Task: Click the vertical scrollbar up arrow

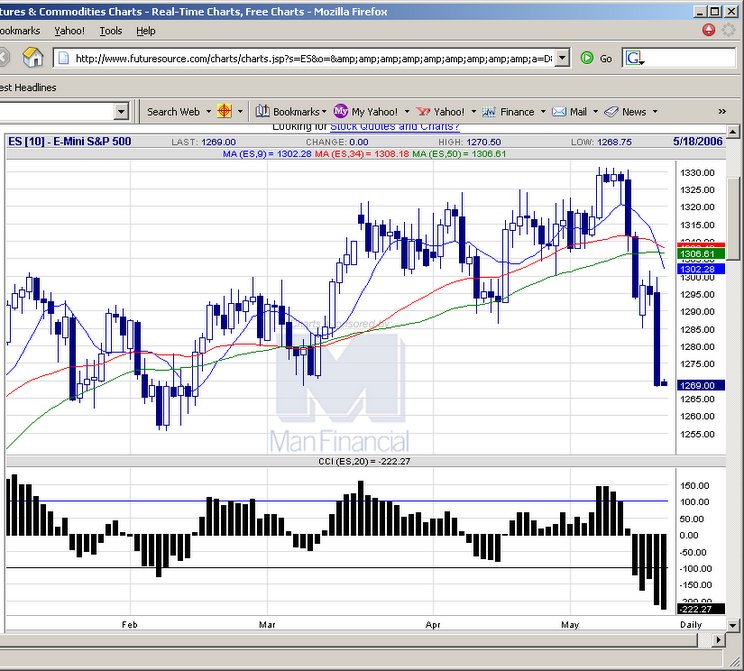Action: click(x=733, y=131)
